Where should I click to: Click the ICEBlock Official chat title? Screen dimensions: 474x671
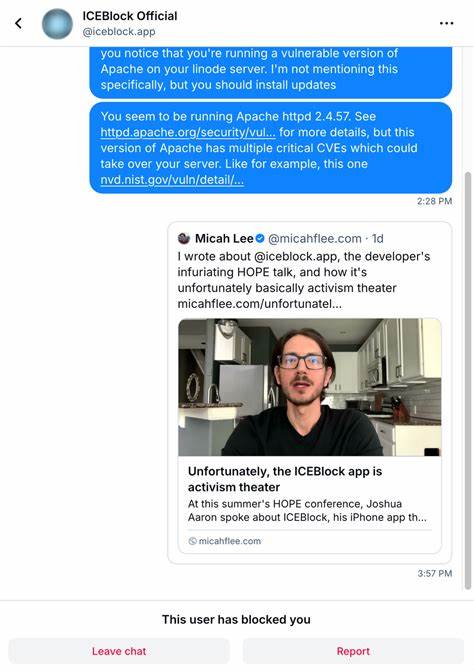[x=130, y=16]
